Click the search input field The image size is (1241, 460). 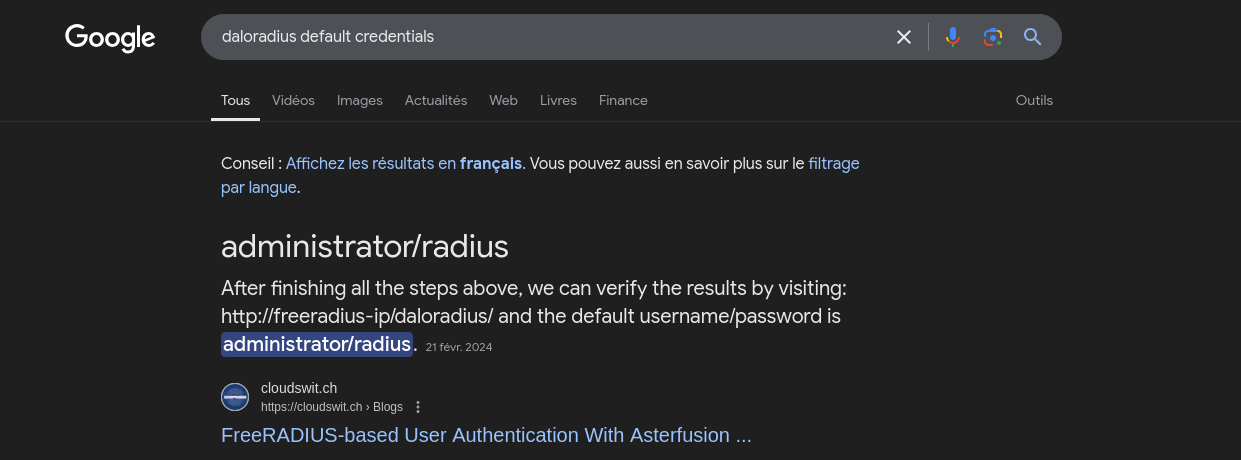[550, 37]
